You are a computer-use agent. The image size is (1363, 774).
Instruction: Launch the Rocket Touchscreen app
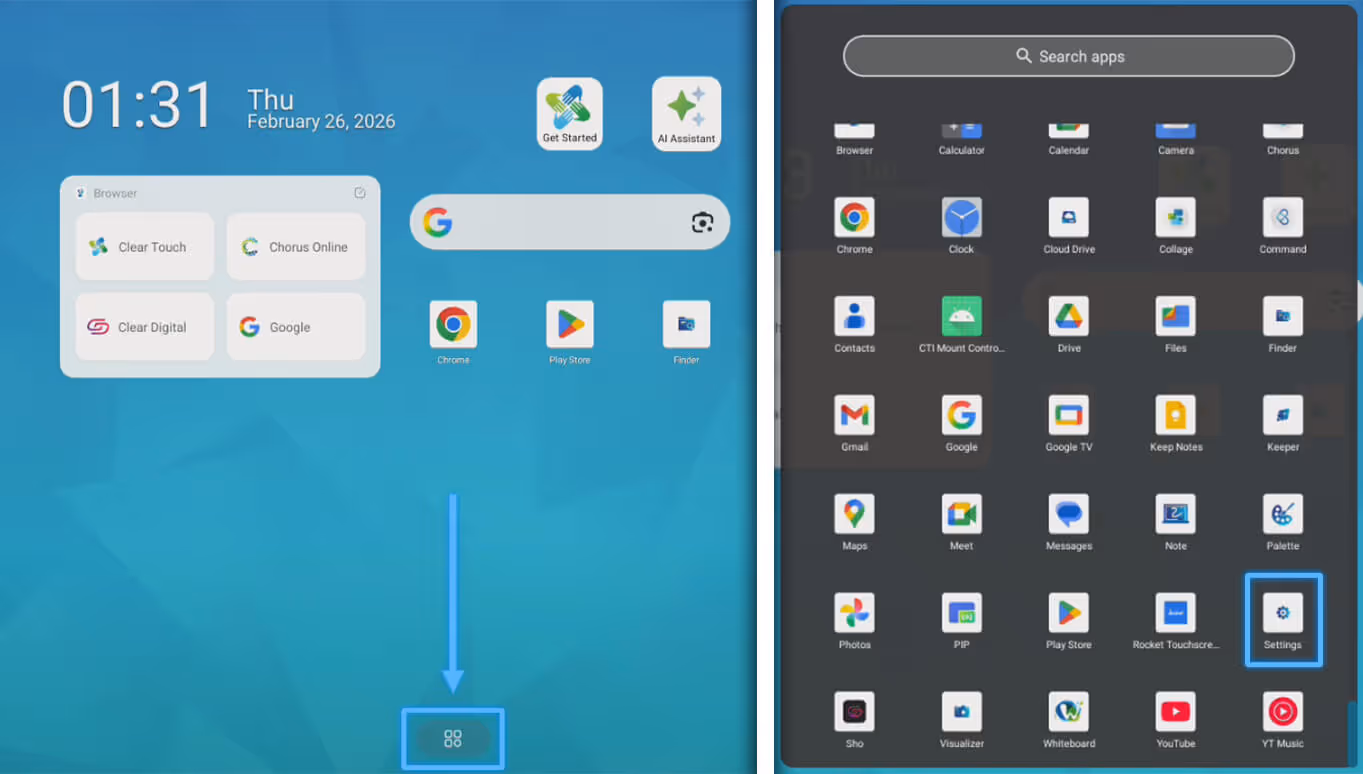(x=1176, y=622)
